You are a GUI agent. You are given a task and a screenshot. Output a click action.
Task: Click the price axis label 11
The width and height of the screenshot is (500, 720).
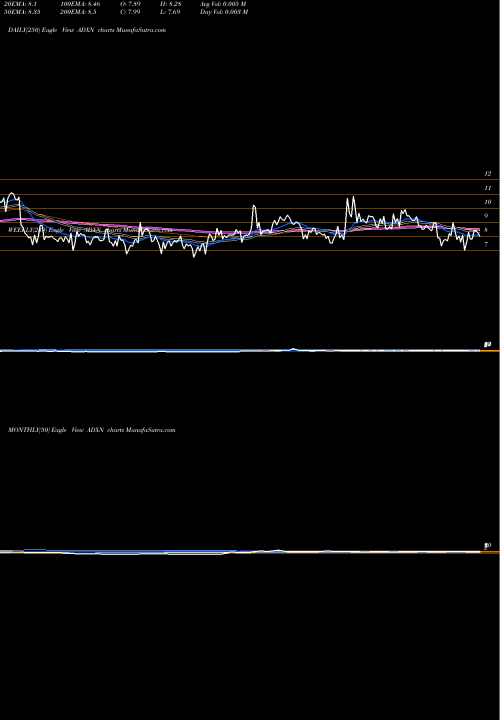488,188
